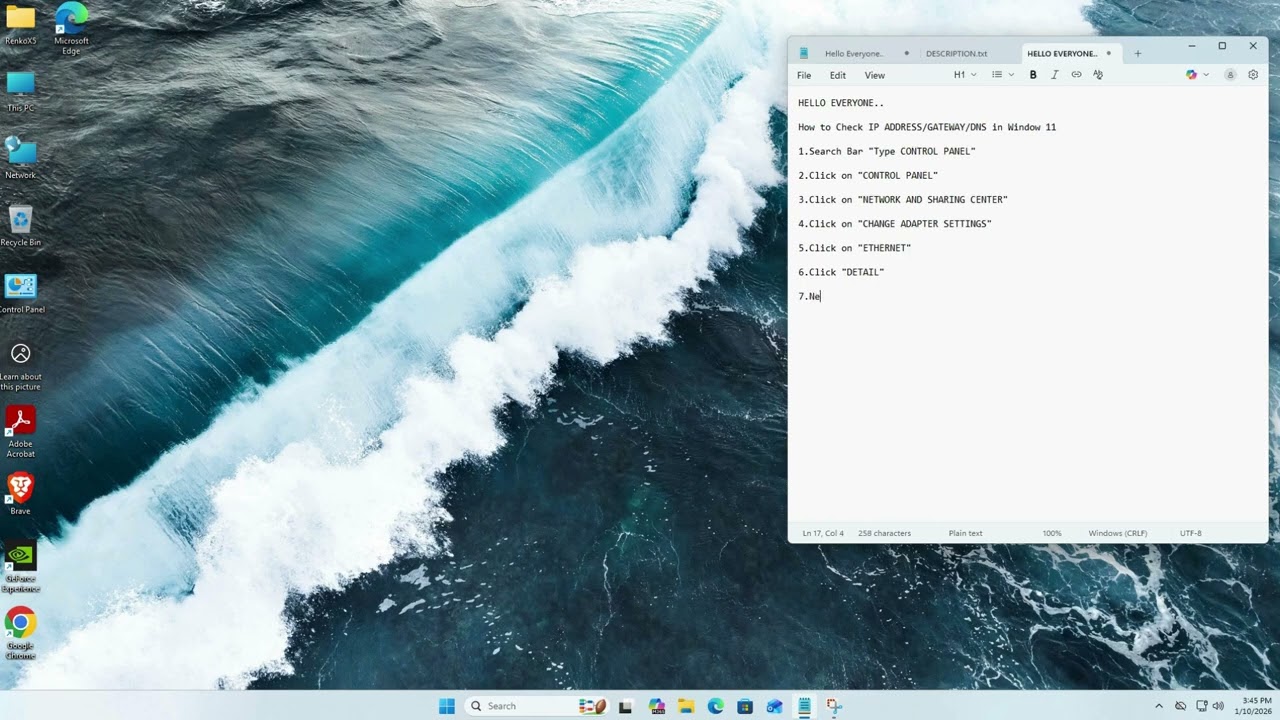
Task: Click the line "HELLO EVERYONE.." in editor
Action: (x=841, y=103)
